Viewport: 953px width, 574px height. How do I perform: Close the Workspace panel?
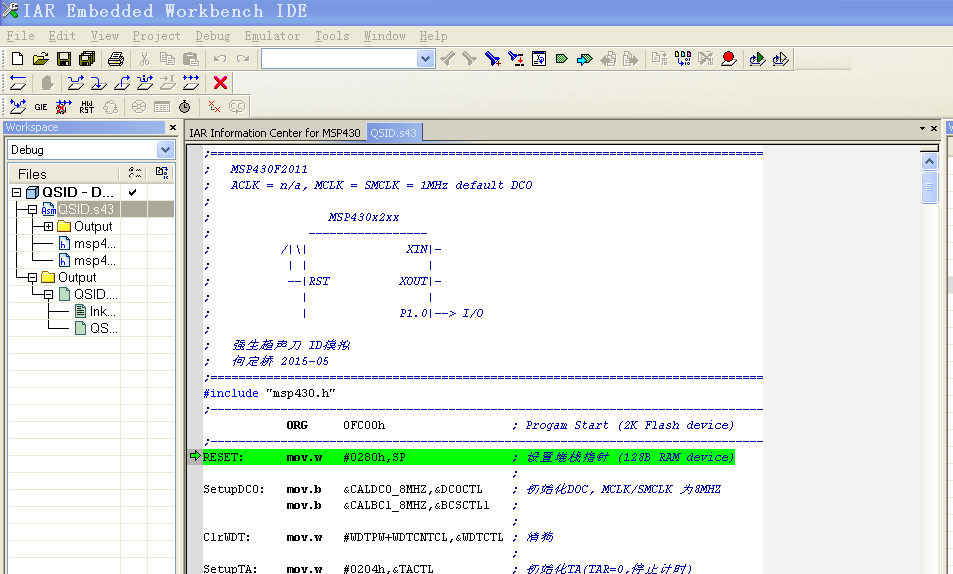point(173,128)
